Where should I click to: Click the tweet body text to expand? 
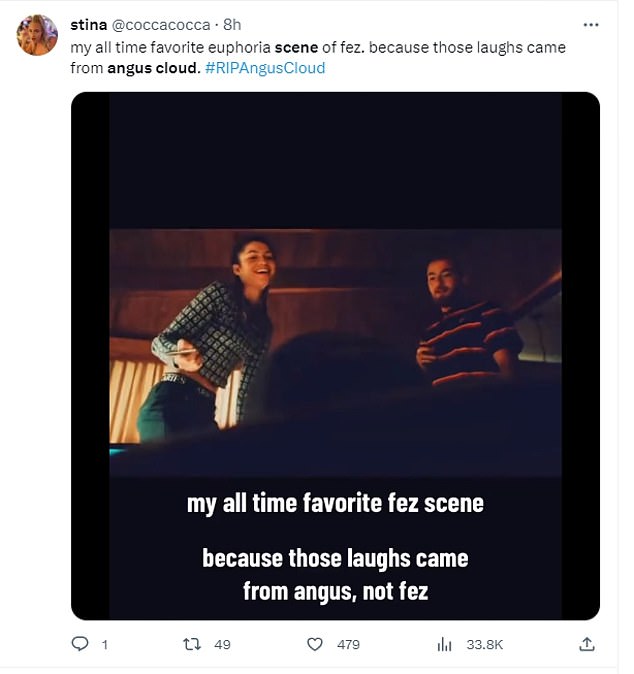[x=300, y=47]
